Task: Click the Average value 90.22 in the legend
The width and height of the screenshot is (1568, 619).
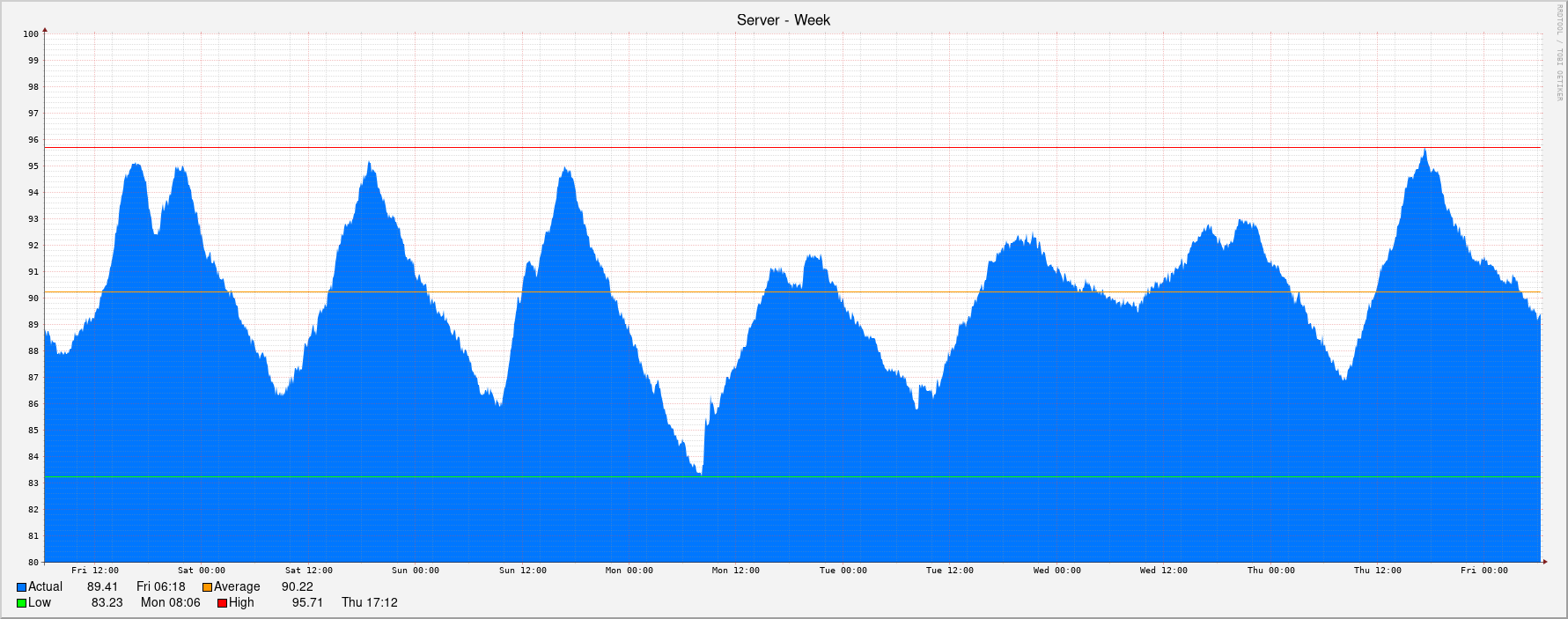Action: click(x=297, y=587)
